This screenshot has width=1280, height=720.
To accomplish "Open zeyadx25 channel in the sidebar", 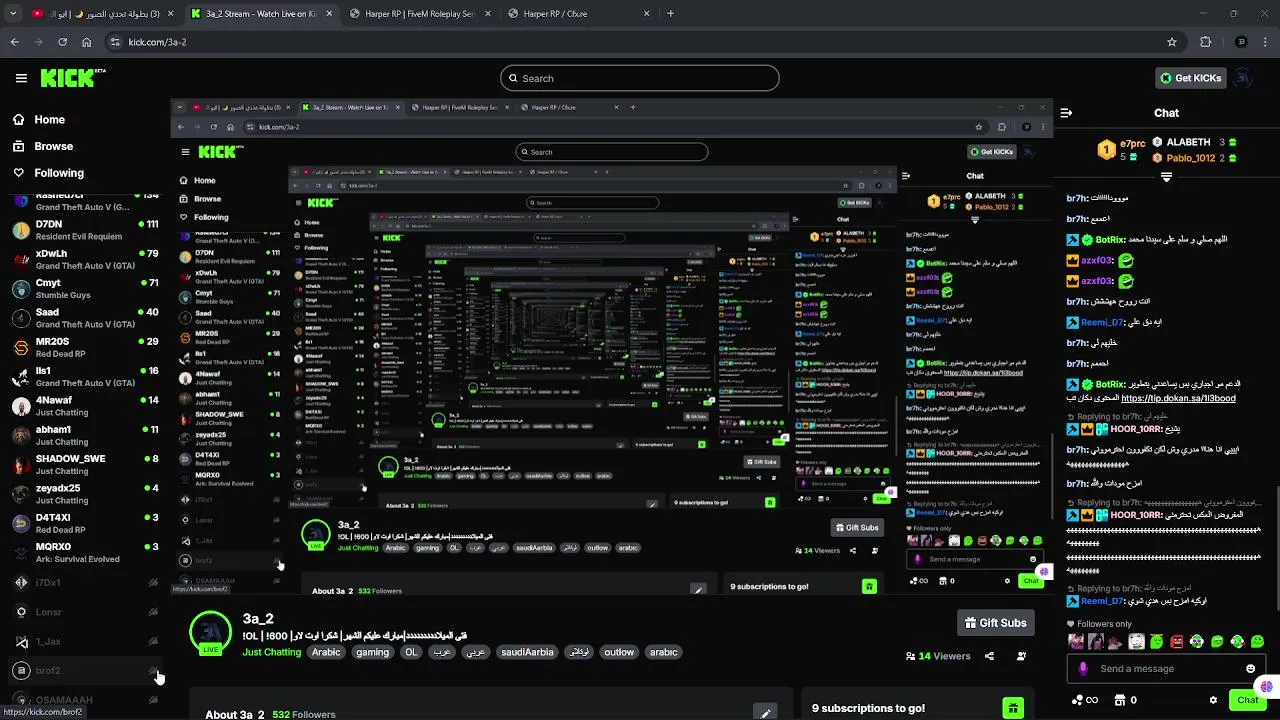I will coord(84,494).
